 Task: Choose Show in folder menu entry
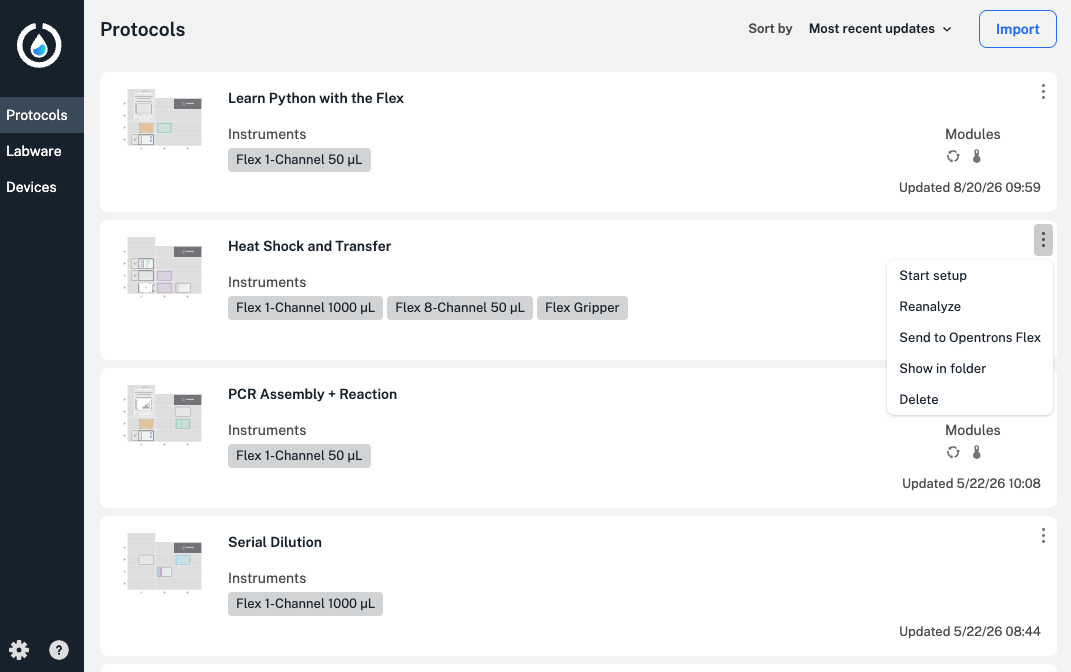pos(969,368)
